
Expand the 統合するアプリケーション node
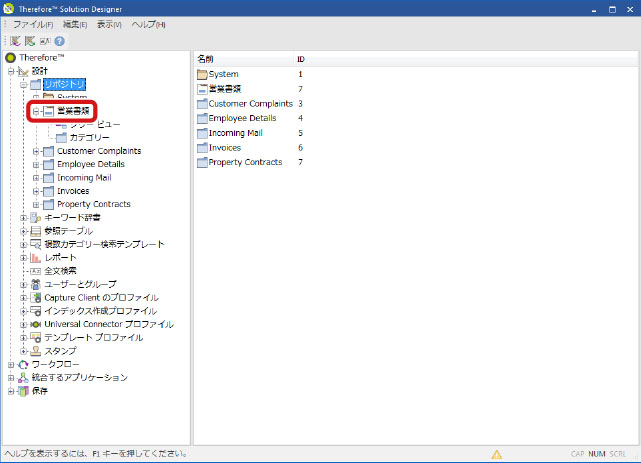pyautogui.click(x=12, y=377)
